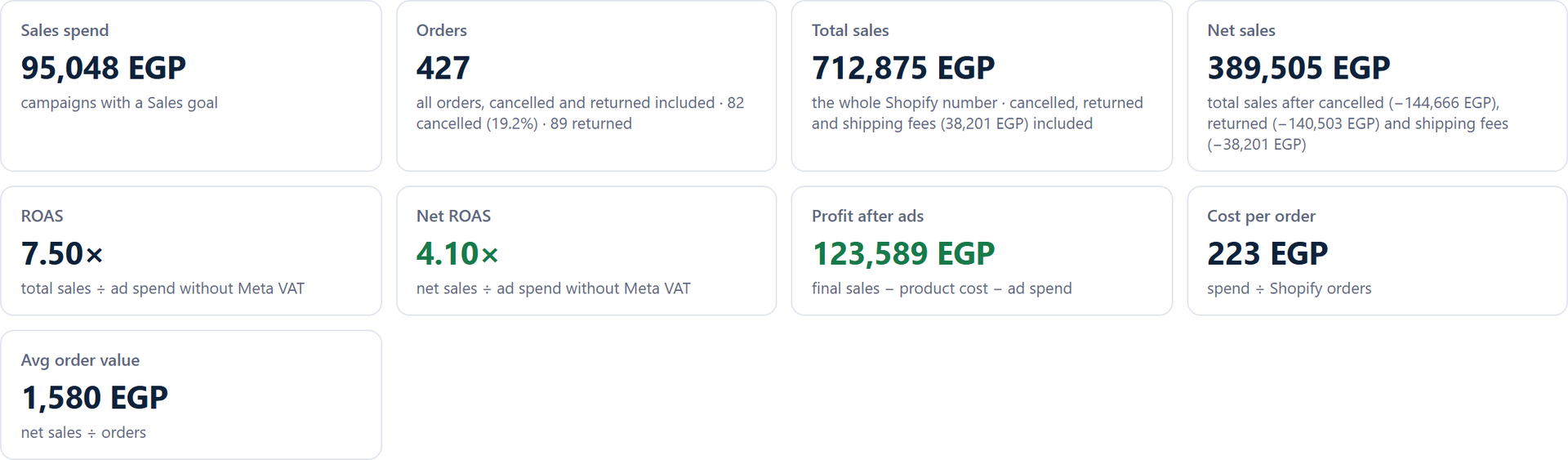Select the 712,875 EGP total sales figure
Viewport: 1568px width, 460px height.
(903, 68)
